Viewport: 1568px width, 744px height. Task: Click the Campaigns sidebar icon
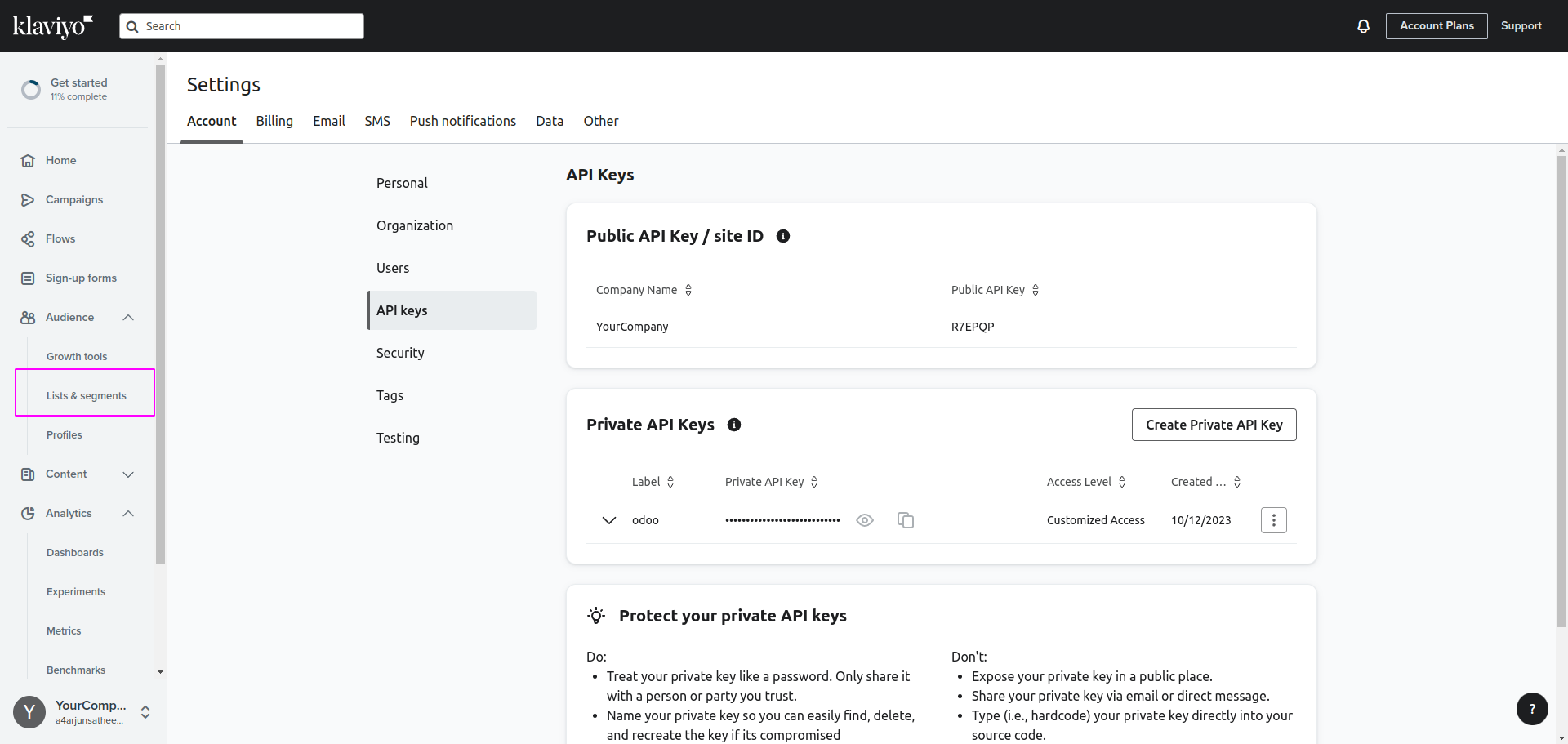(28, 200)
